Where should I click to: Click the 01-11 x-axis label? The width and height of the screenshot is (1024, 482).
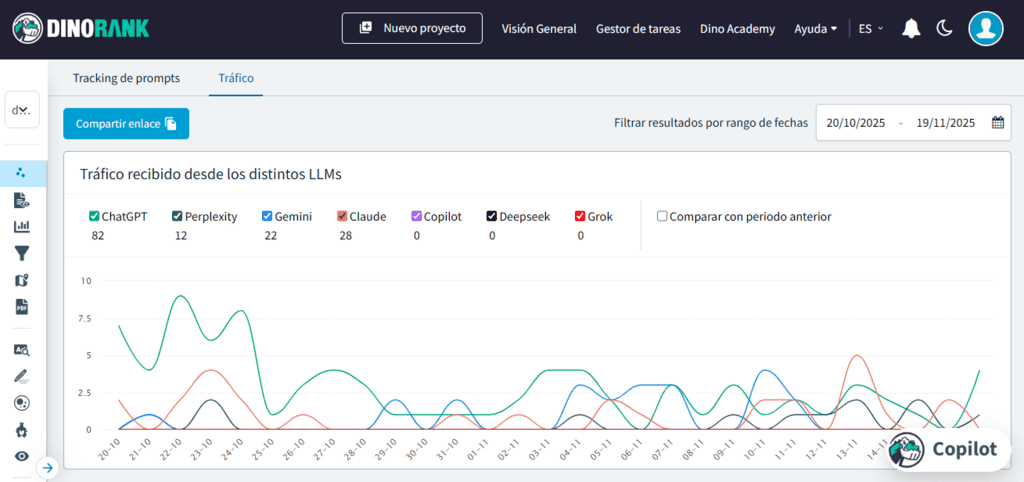(x=479, y=451)
